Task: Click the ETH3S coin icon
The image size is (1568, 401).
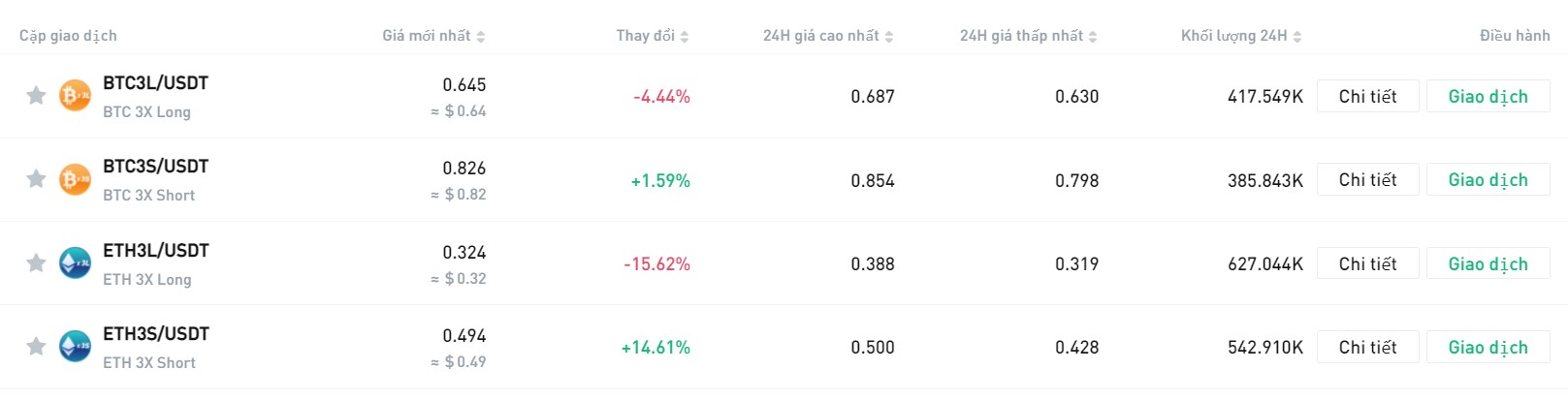Action: point(75,346)
